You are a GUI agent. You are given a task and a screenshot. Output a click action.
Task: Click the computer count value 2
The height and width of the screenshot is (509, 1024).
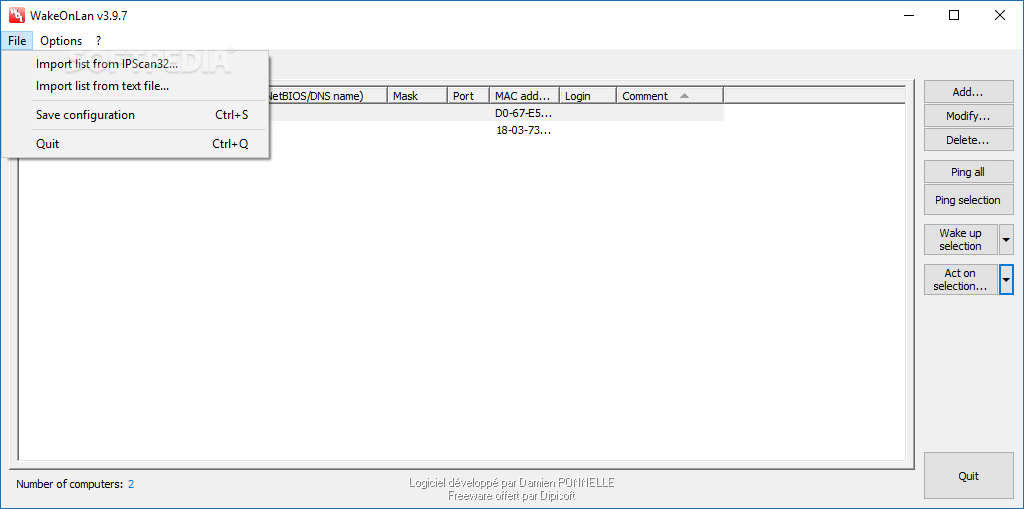[x=131, y=484]
